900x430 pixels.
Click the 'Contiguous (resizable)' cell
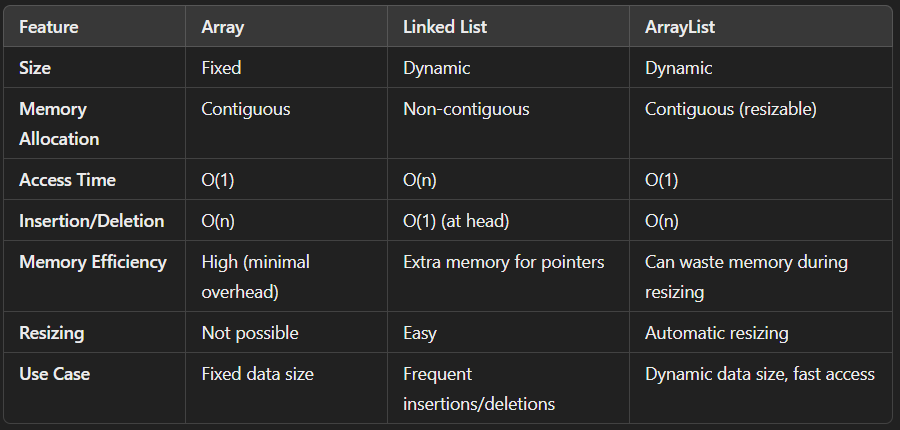coord(731,109)
